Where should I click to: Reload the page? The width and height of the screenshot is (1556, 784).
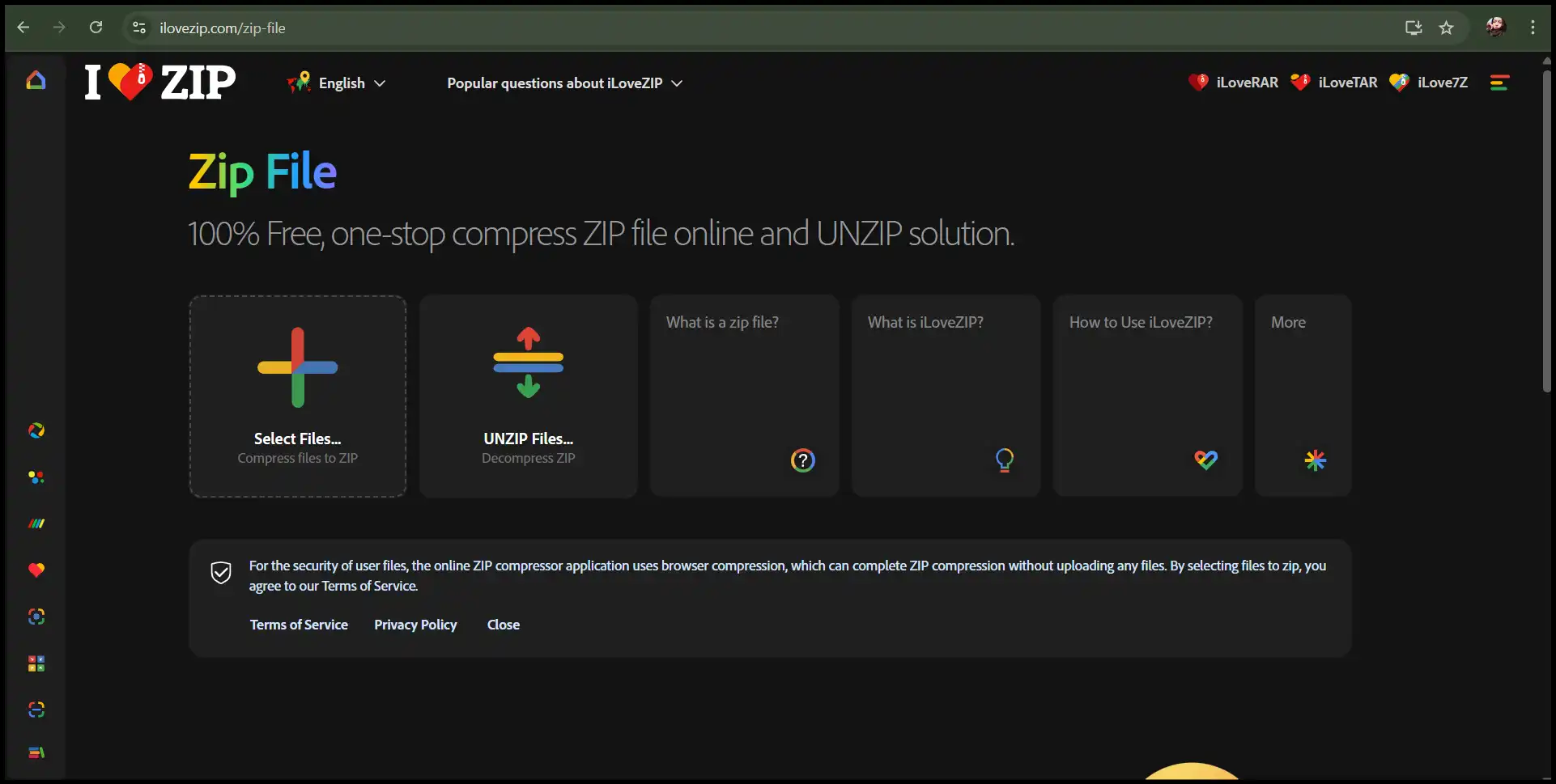[x=96, y=28]
